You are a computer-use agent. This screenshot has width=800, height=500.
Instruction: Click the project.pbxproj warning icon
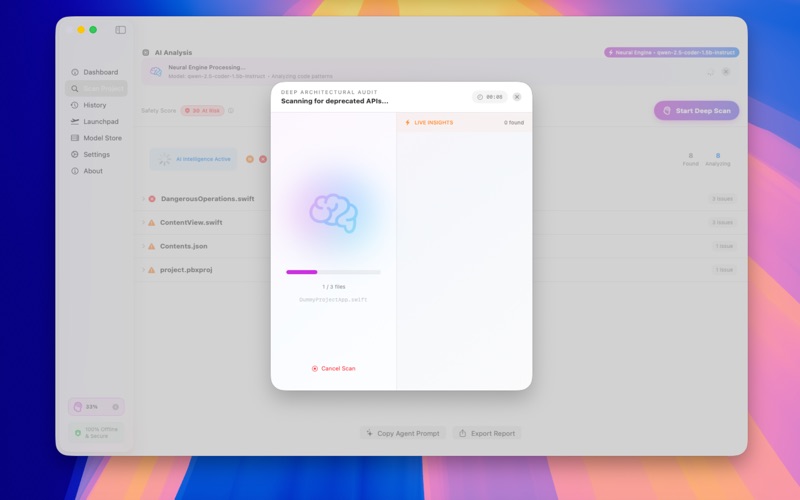click(x=152, y=270)
